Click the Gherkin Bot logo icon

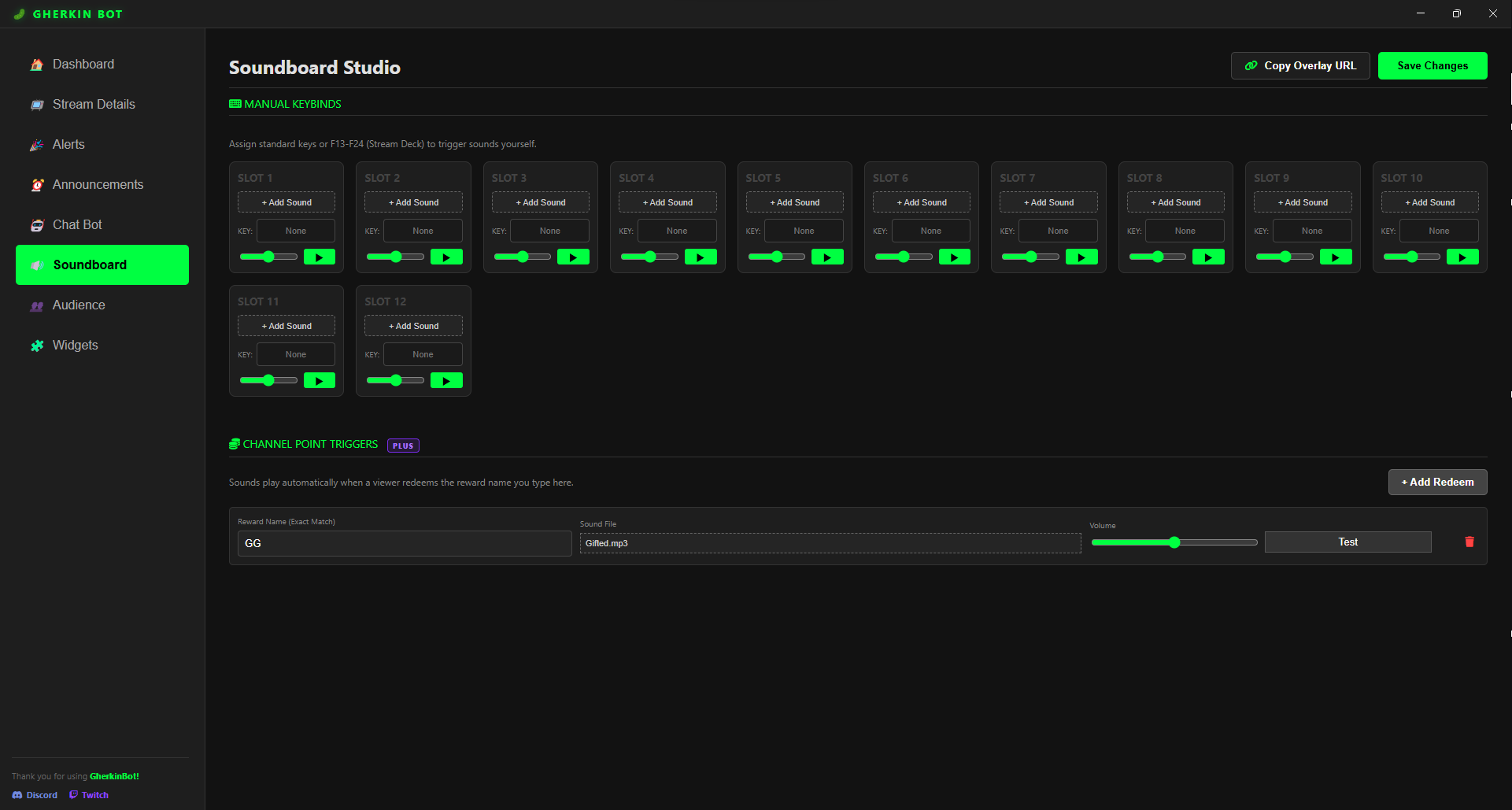click(x=19, y=13)
